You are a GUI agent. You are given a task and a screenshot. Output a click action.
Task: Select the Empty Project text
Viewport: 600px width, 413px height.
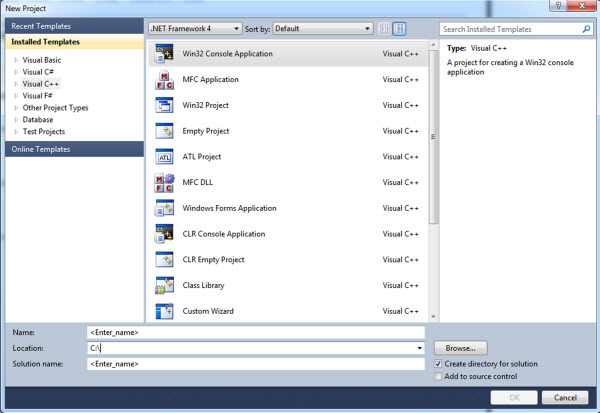(x=206, y=131)
